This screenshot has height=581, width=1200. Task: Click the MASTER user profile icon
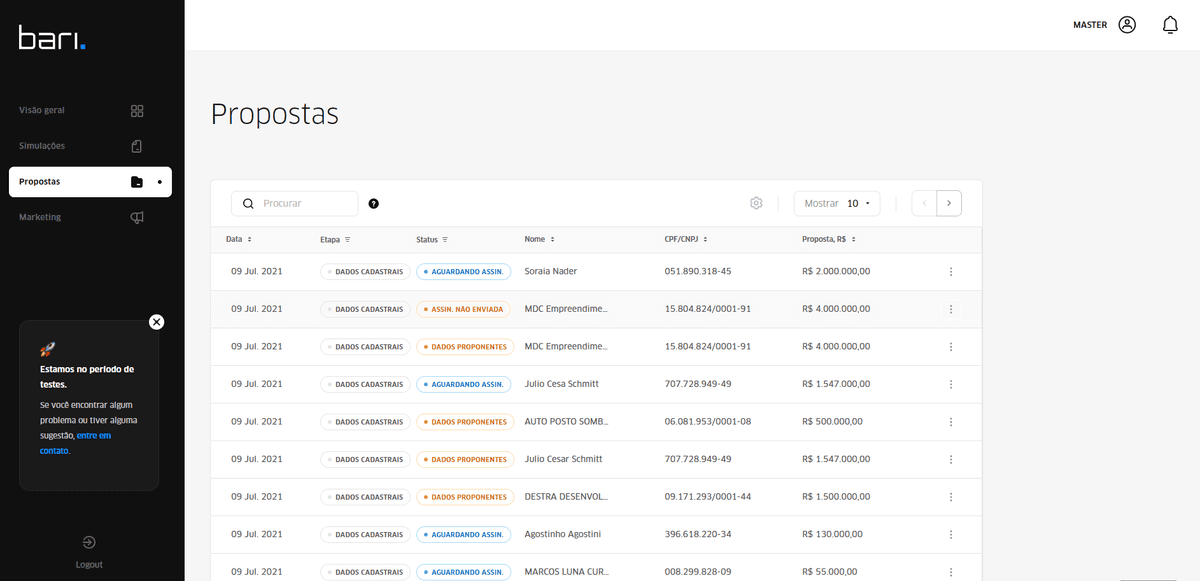pyautogui.click(x=1127, y=25)
